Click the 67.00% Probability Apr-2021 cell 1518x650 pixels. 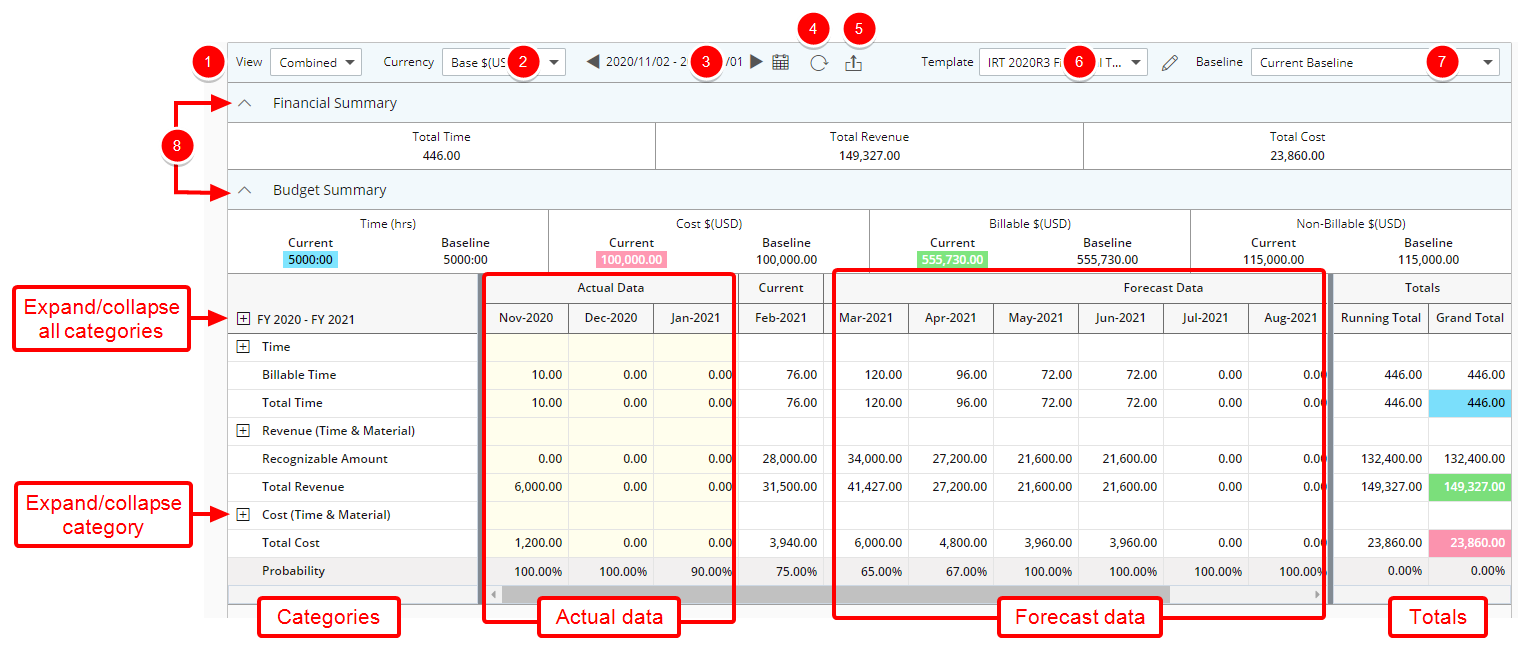click(x=951, y=571)
